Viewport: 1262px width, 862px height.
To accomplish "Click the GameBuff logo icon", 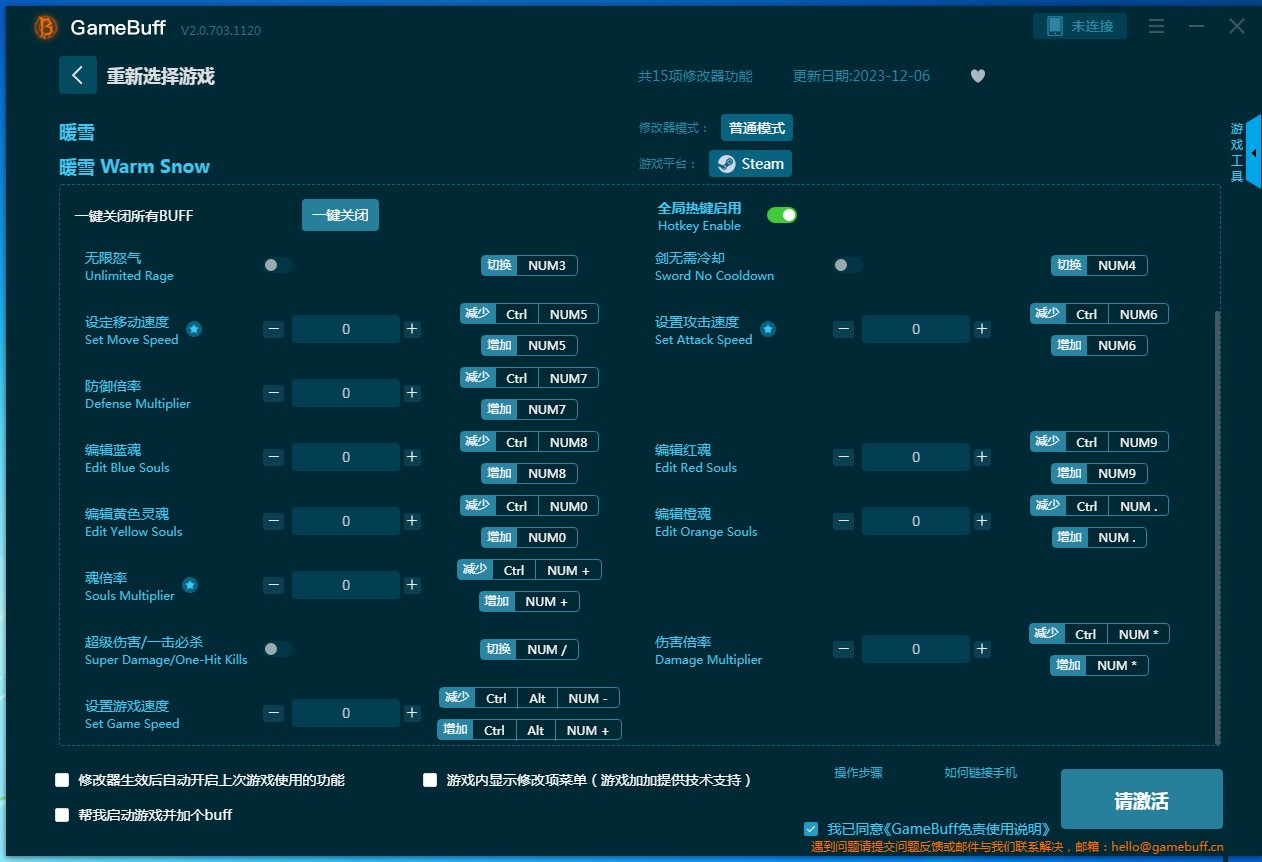I will [x=46, y=28].
